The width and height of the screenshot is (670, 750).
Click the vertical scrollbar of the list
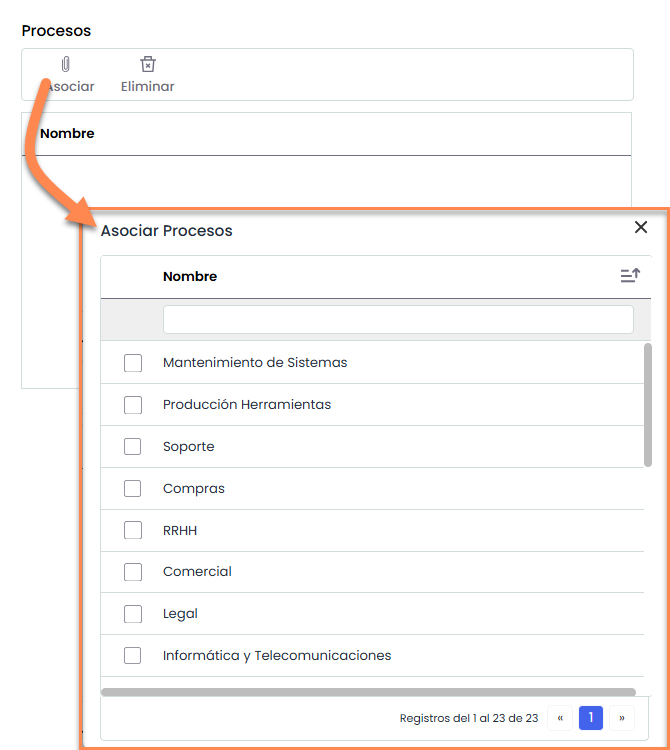(648, 404)
